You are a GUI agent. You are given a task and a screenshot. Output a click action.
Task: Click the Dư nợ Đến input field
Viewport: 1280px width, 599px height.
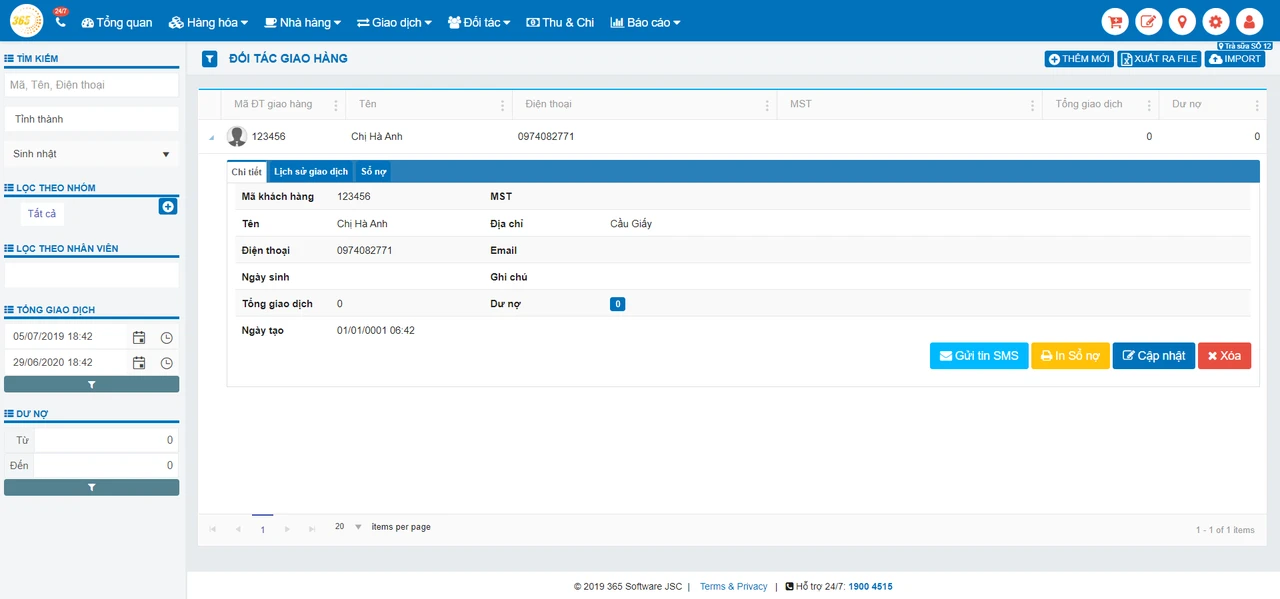(x=106, y=465)
